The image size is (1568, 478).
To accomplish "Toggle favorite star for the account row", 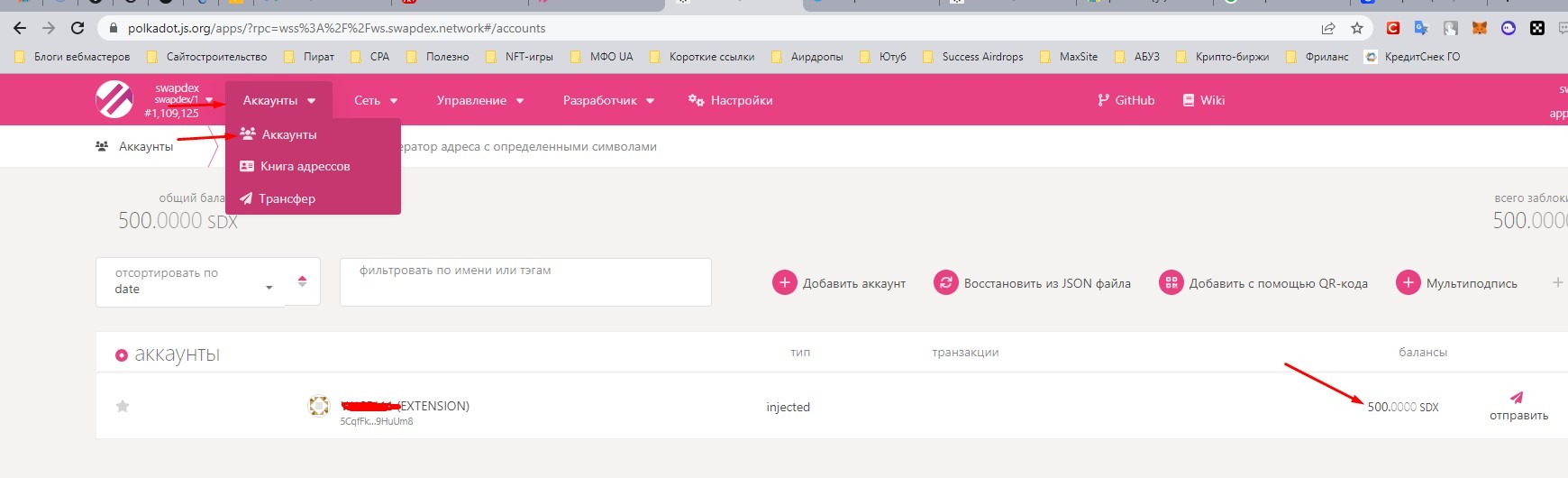I will point(123,406).
